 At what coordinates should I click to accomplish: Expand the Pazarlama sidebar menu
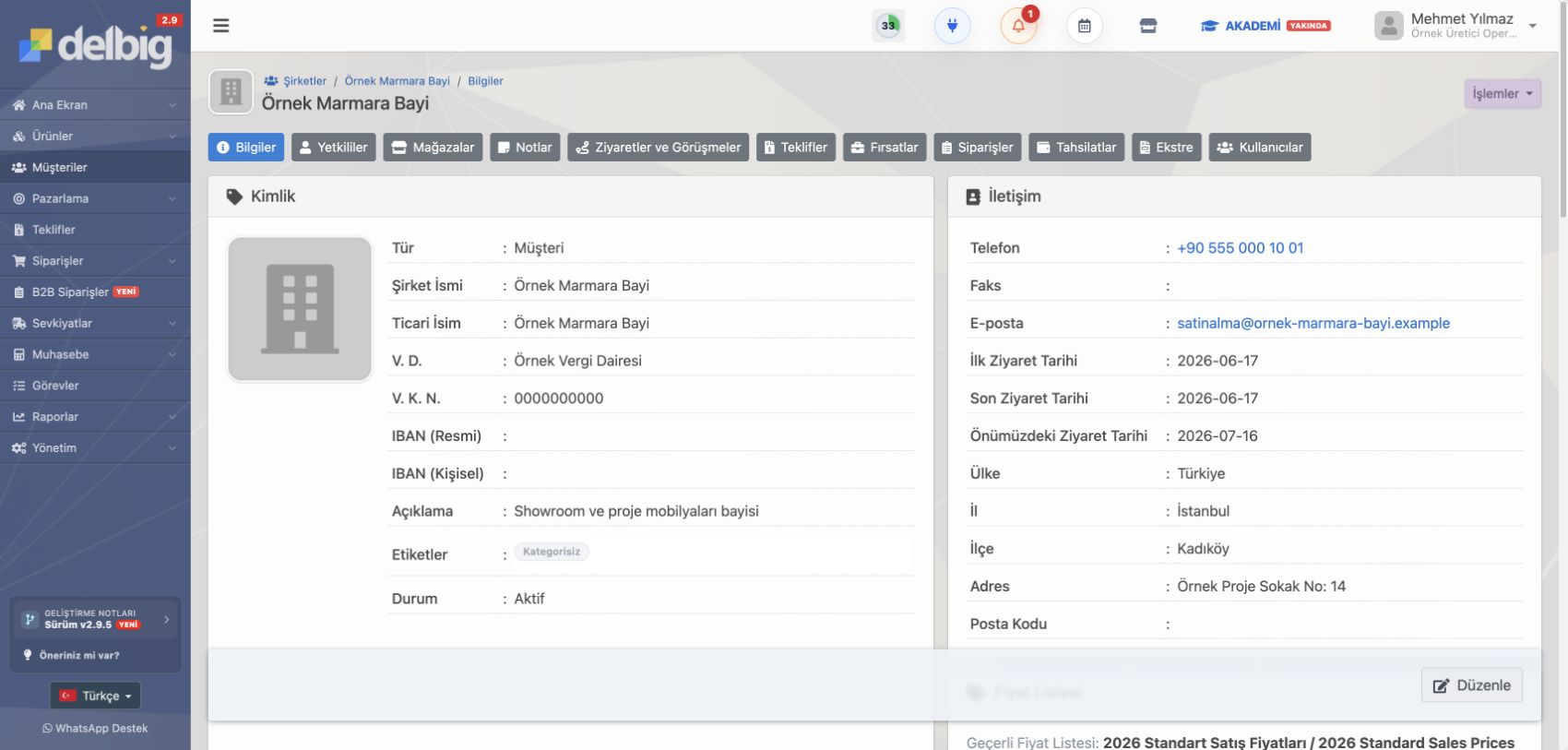click(x=95, y=198)
